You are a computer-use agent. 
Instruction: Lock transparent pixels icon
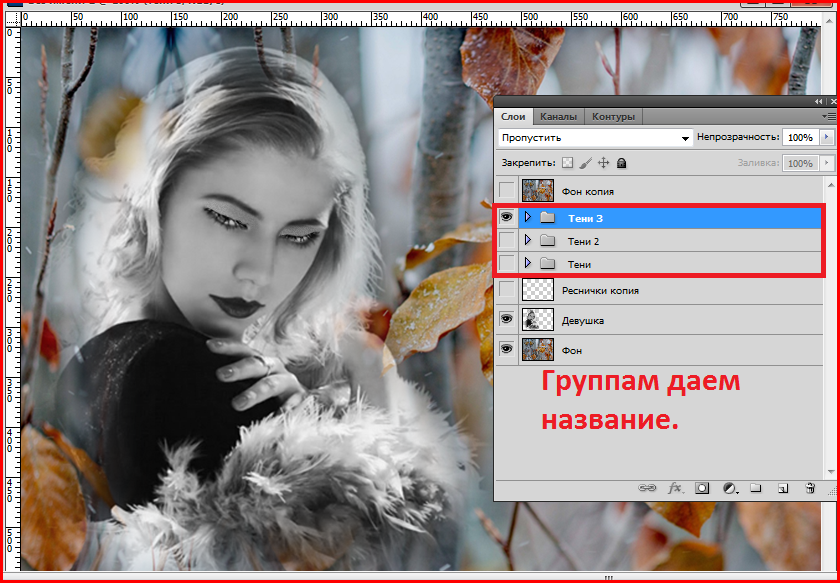pos(567,163)
